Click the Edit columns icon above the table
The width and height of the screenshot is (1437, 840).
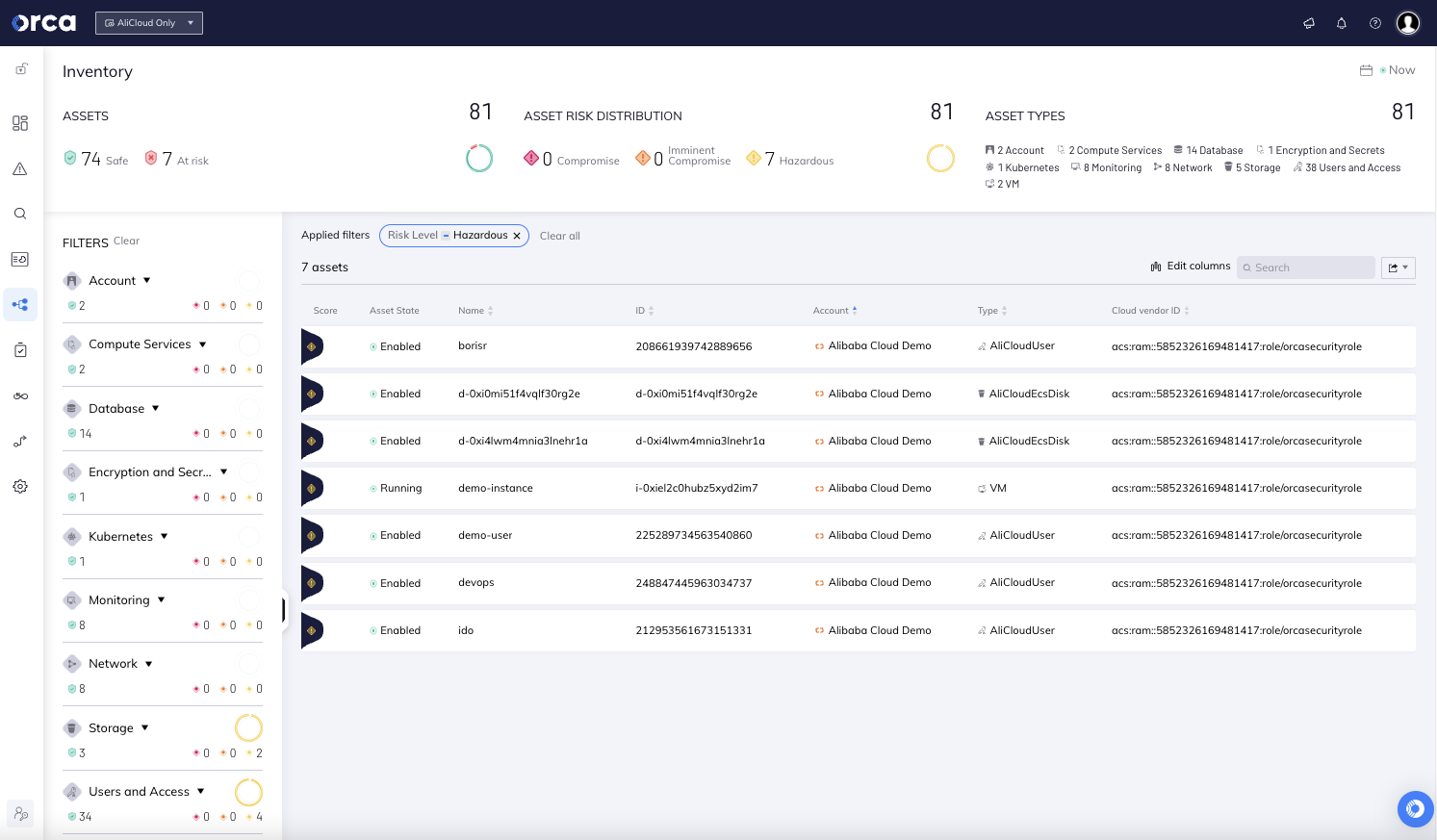tap(1156, 266)
